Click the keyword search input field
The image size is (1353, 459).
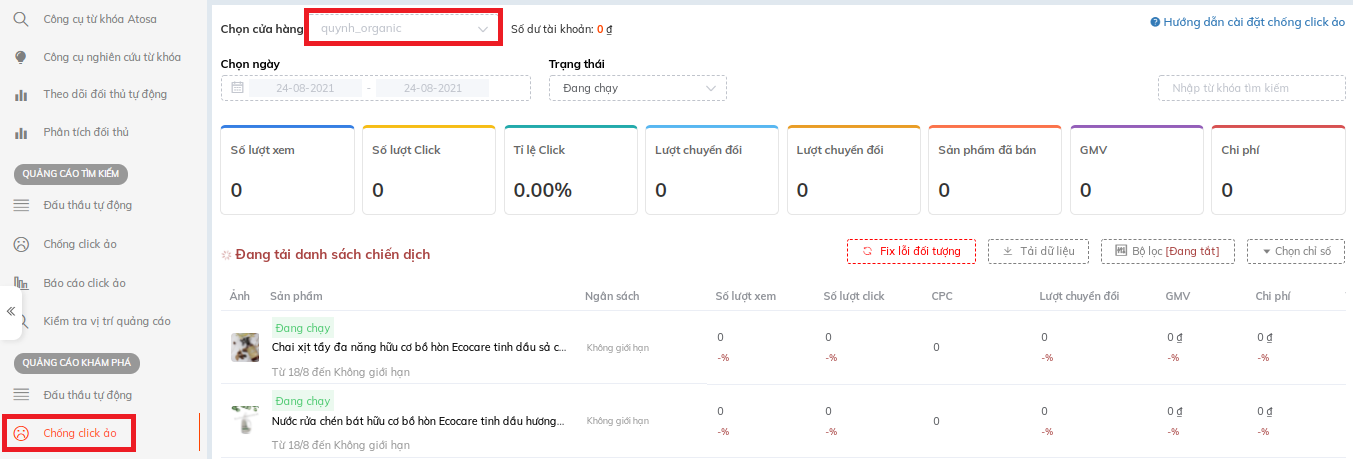[x=1251, y=88]
